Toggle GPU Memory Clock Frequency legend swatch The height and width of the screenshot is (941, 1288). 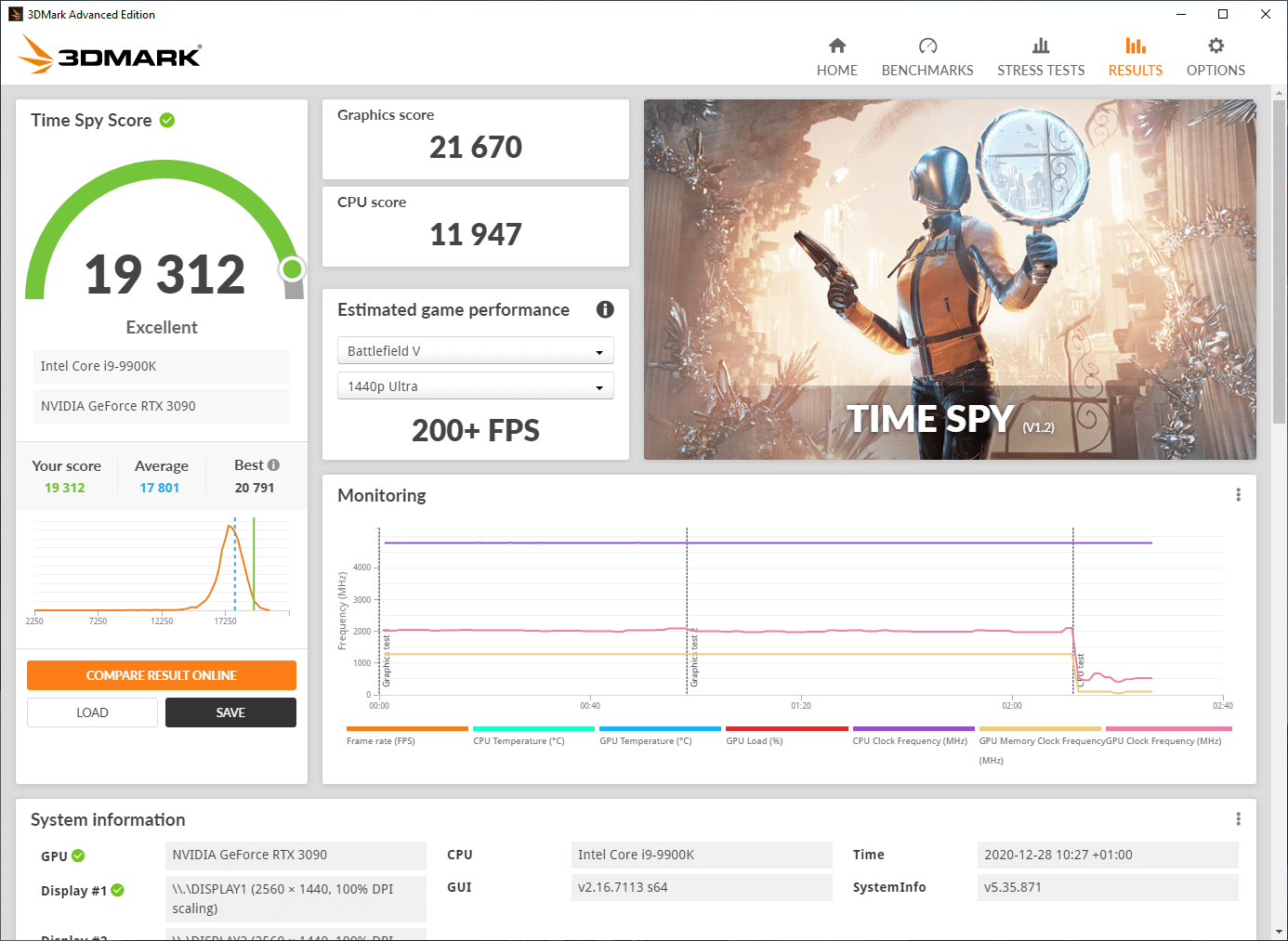point(1040,729)
